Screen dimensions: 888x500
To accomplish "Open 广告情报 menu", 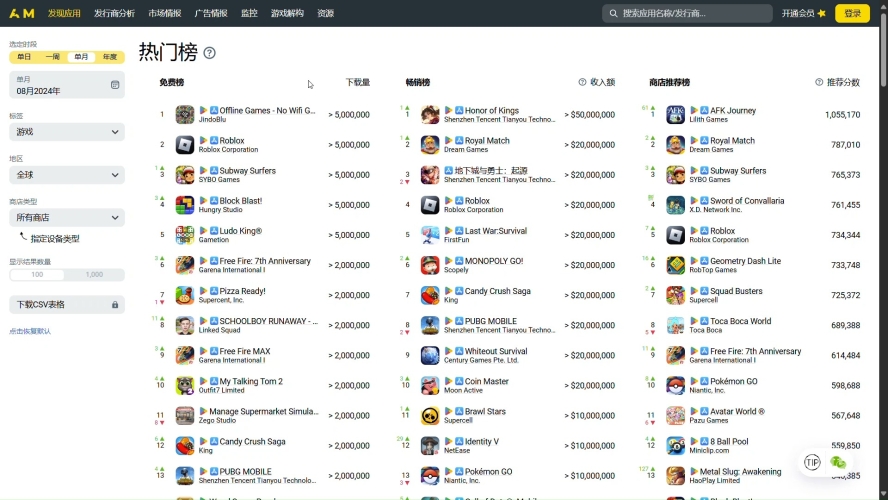I will click(211, 13).
